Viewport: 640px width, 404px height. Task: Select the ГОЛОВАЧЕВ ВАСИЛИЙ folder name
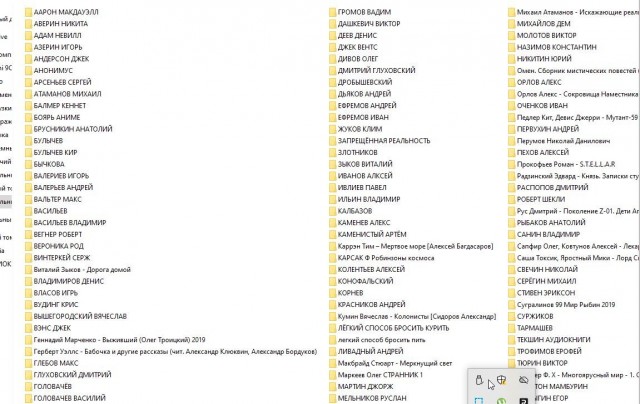pyautogui.click(x=69, y=398)
